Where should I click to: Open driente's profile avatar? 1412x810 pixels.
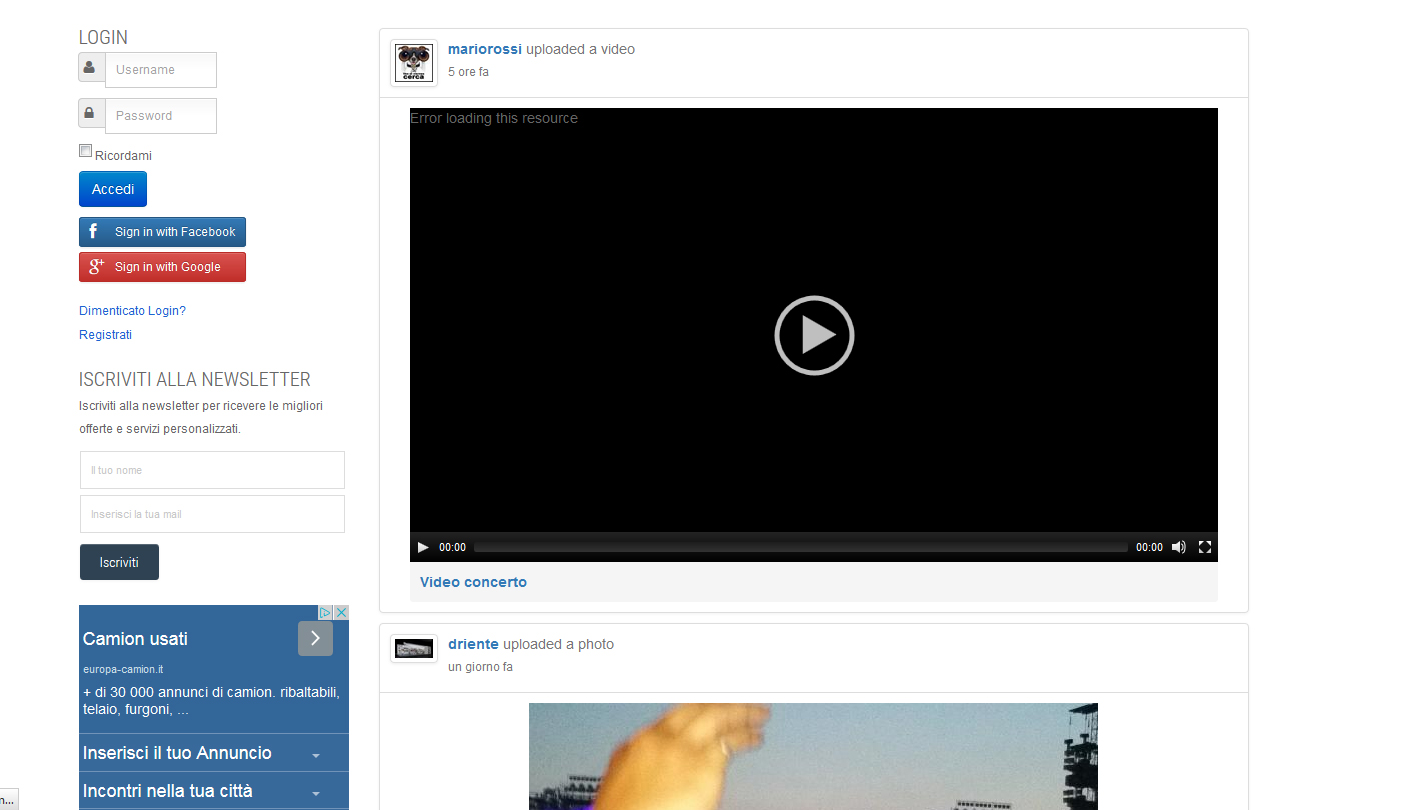coord(413,649)
